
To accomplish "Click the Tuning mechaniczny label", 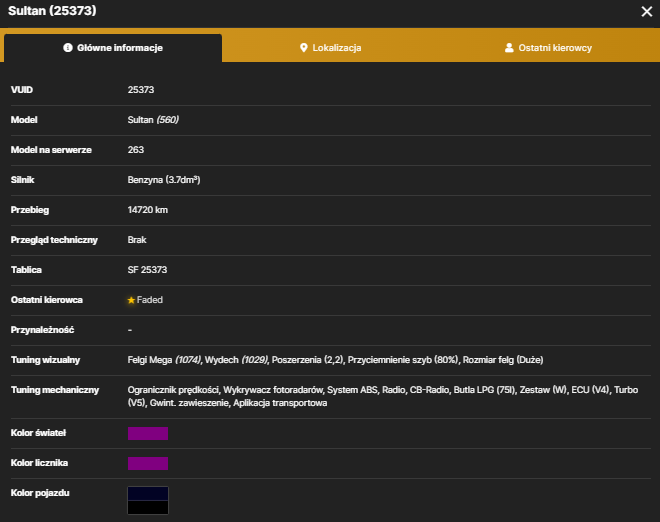I will pos(55,390).
